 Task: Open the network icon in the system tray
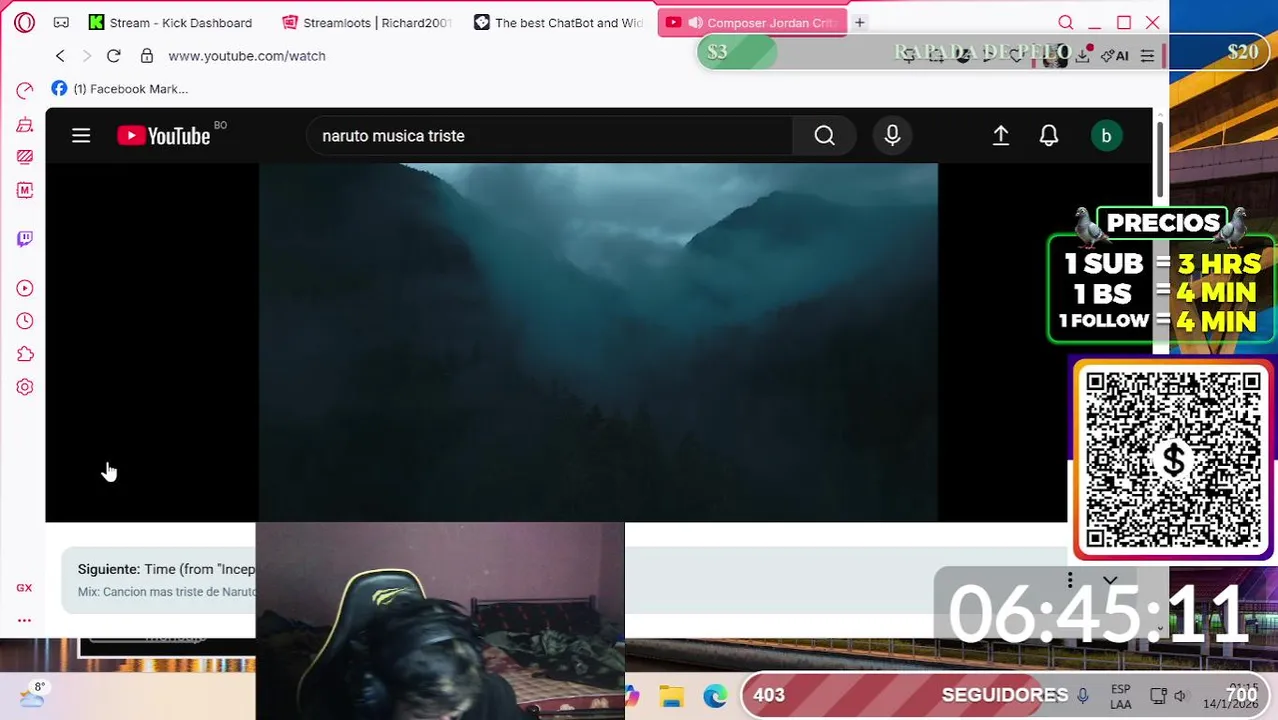click(1158, 696)
